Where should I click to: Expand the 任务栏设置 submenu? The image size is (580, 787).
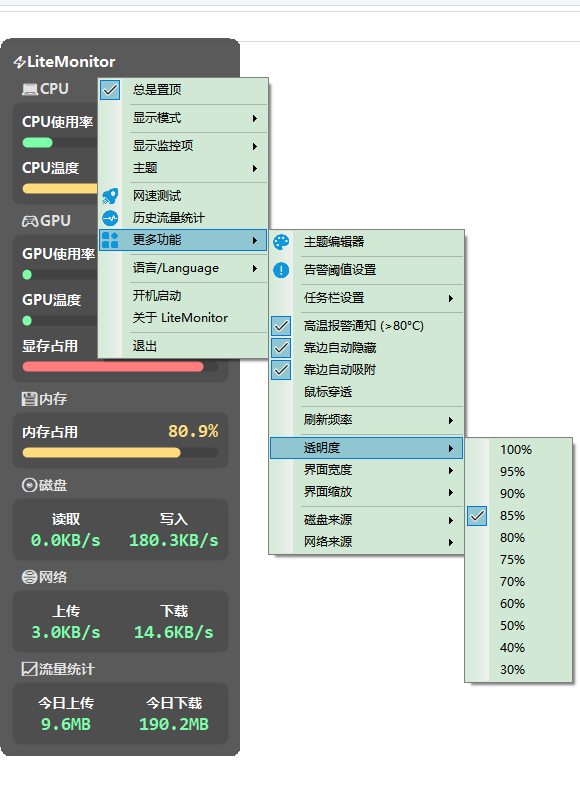pos(366,298)
